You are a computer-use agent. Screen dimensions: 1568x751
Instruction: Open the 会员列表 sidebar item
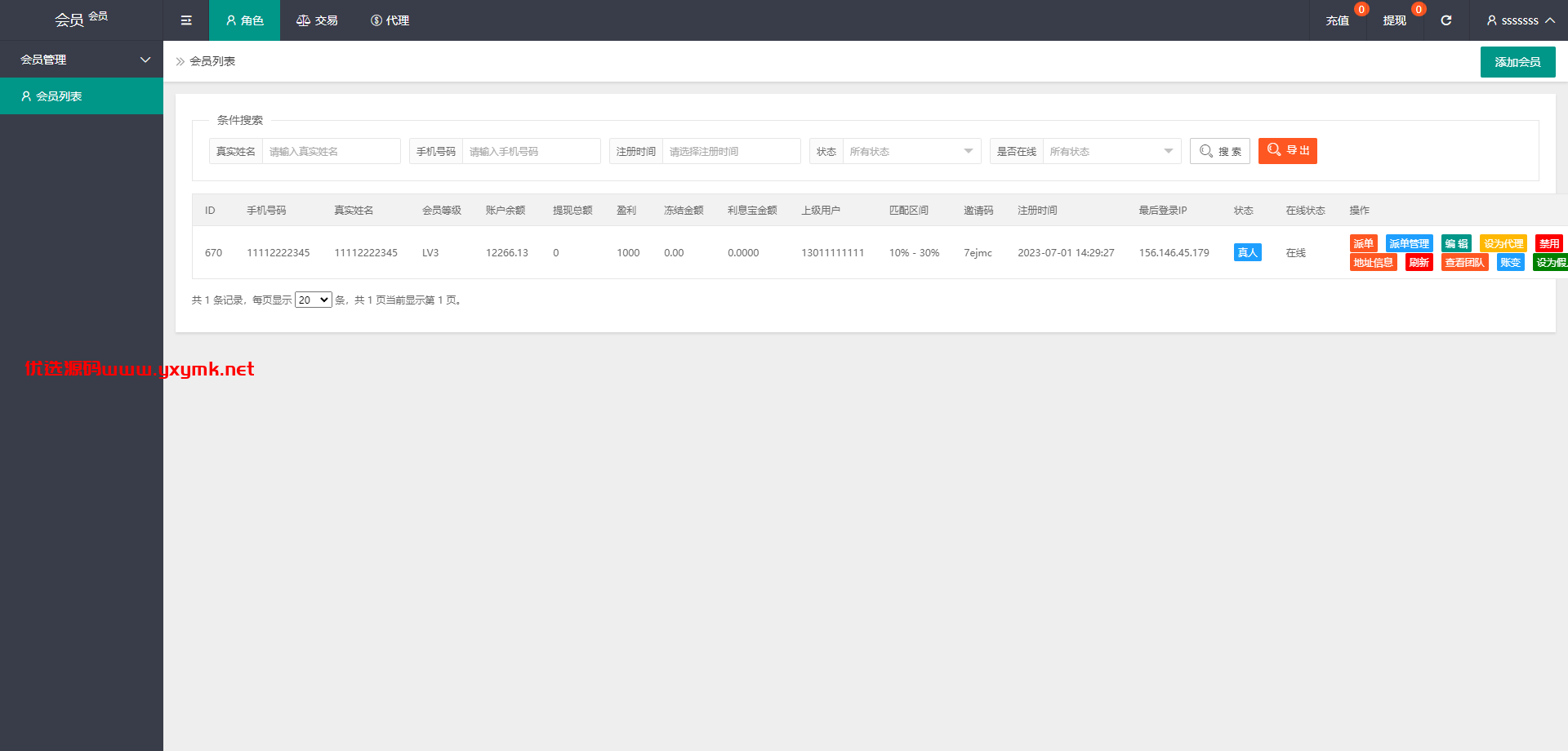(82, 96)
